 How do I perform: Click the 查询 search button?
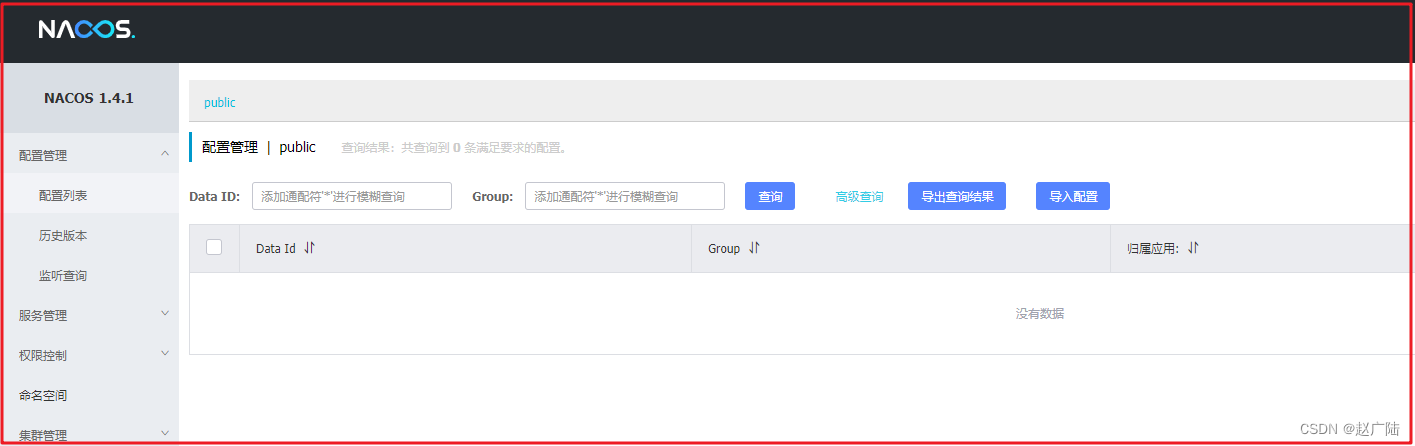[x=770, y=196]
